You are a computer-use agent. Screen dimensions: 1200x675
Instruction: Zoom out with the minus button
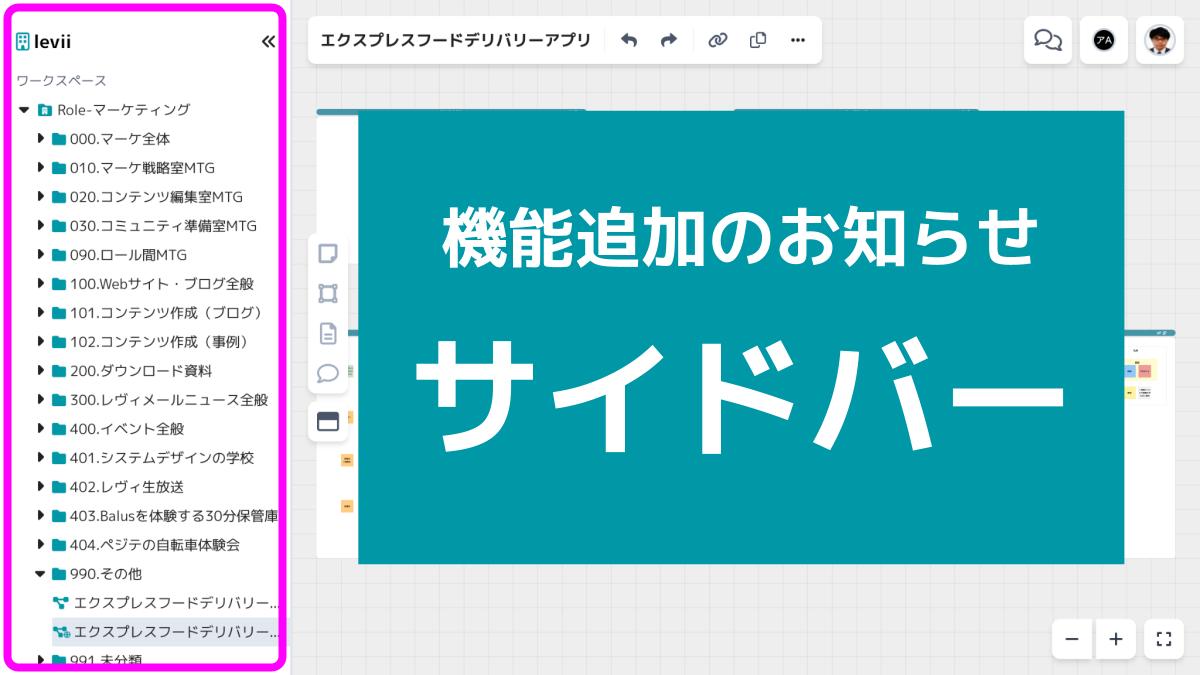(1072, 639)
